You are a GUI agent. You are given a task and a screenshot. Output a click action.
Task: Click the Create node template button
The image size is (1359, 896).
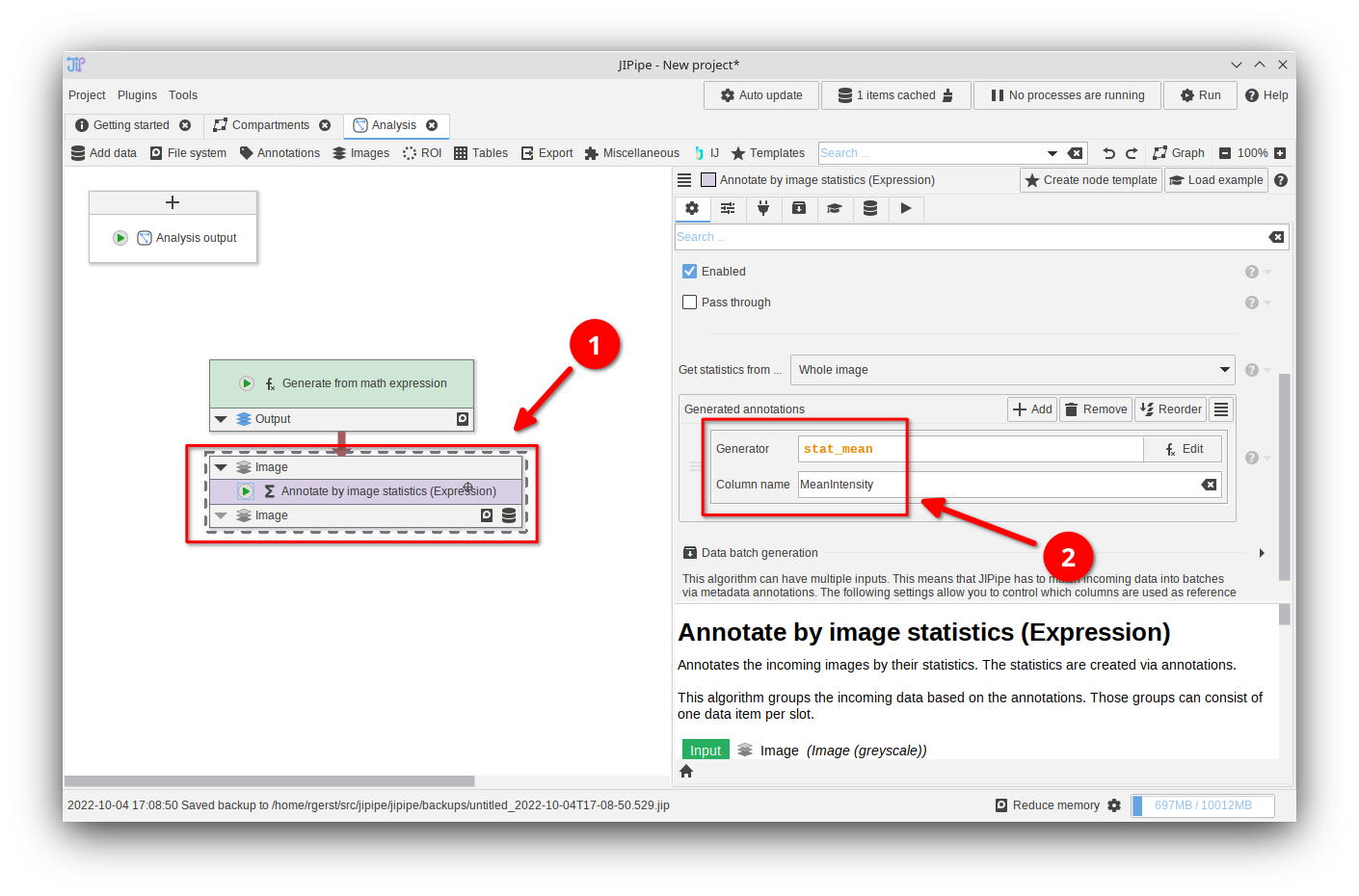coord(1090,180)
